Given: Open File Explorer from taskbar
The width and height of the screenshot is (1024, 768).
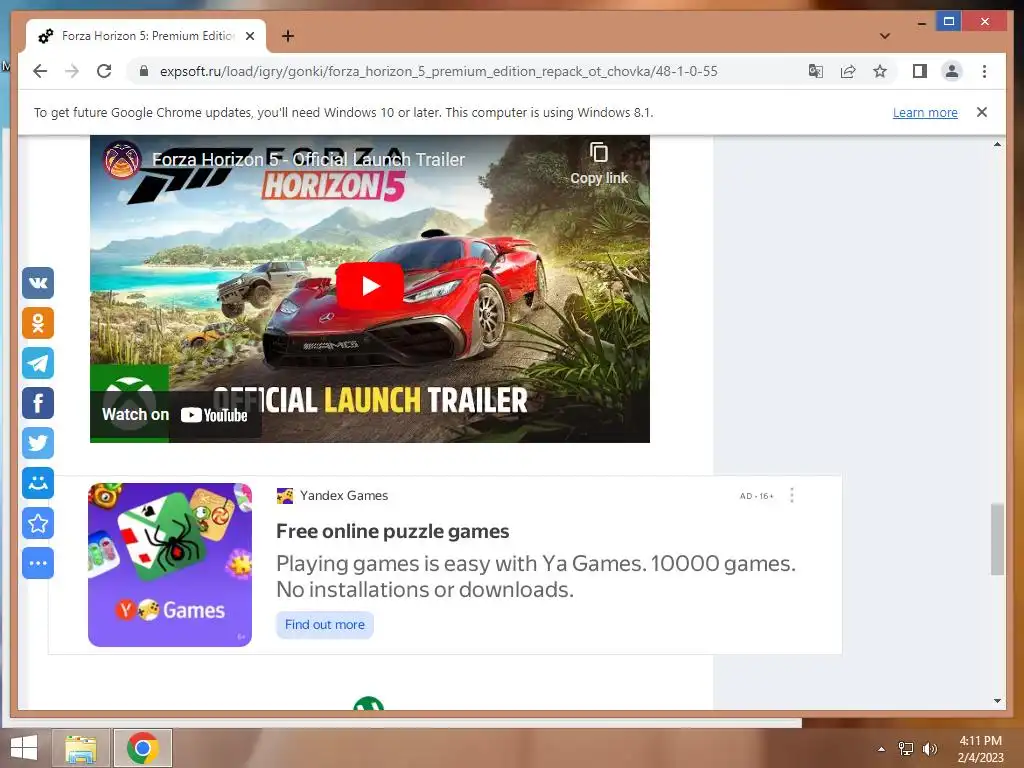Looking at the screenshot, I should coord(81,748).
